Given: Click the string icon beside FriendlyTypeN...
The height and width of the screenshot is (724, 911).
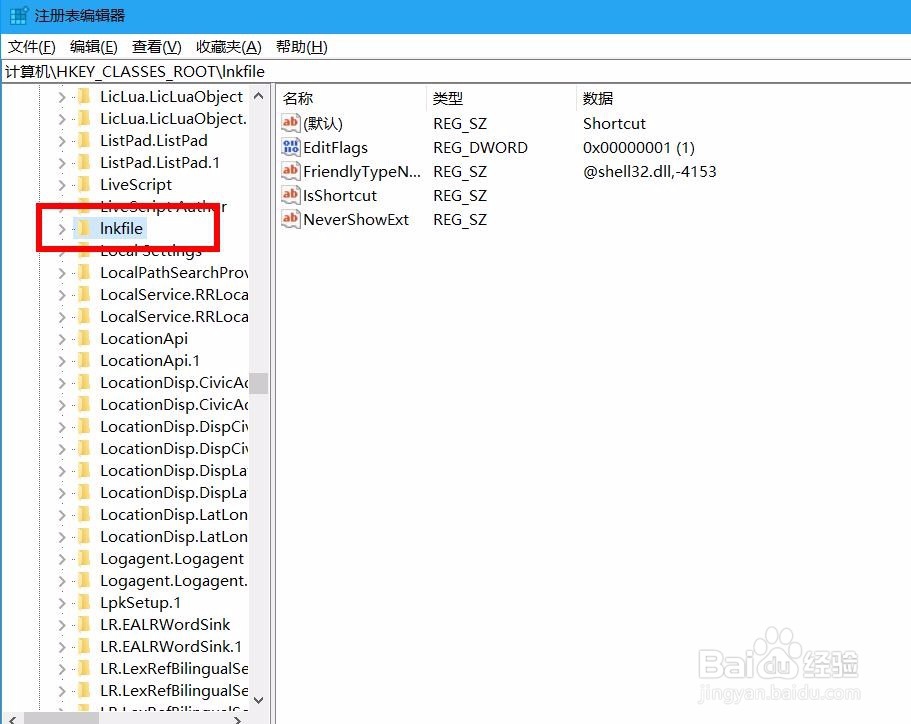Looking at the screenshot, I should tap(290, 171).
